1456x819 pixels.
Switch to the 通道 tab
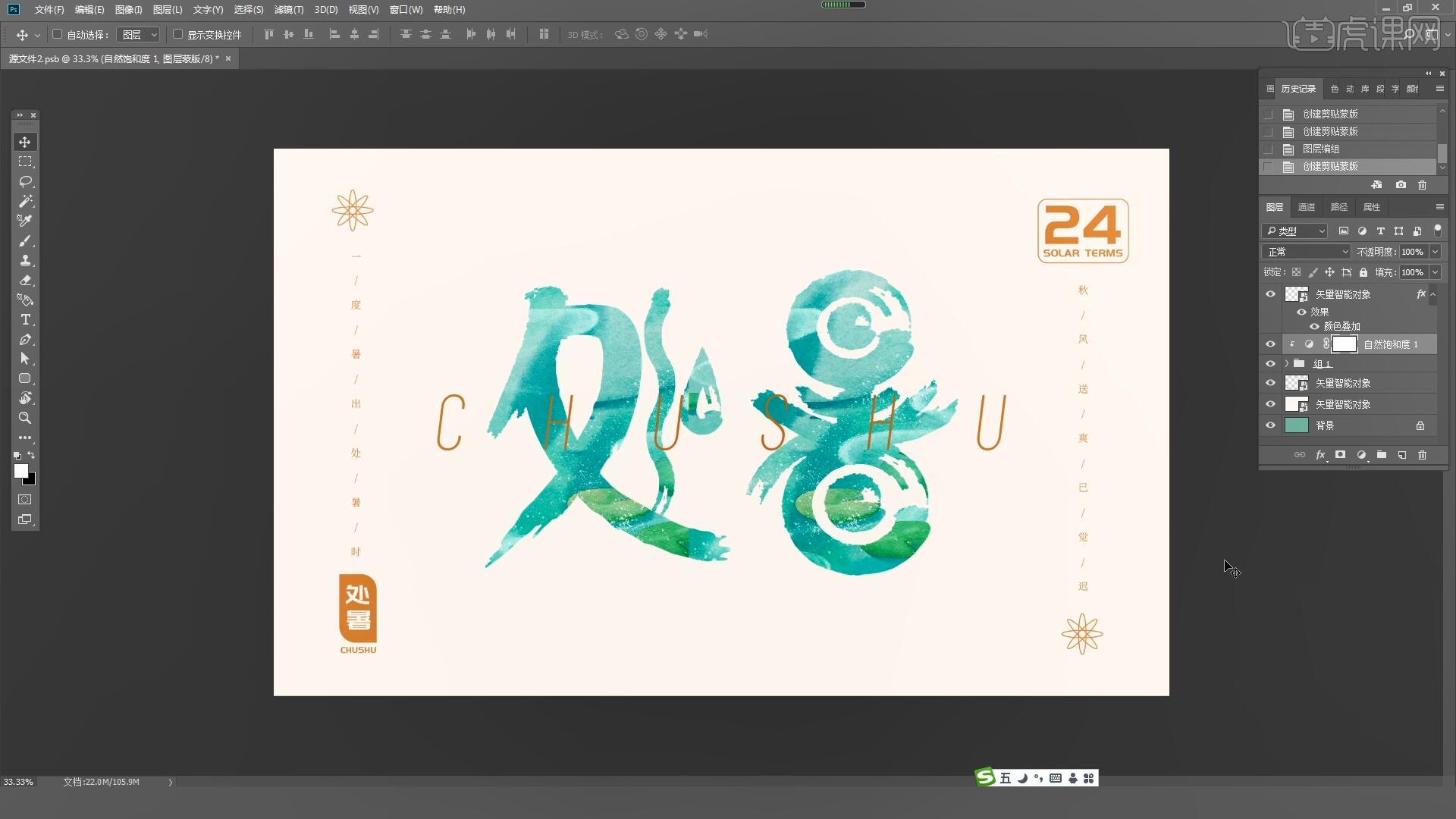pos(1306,207)
